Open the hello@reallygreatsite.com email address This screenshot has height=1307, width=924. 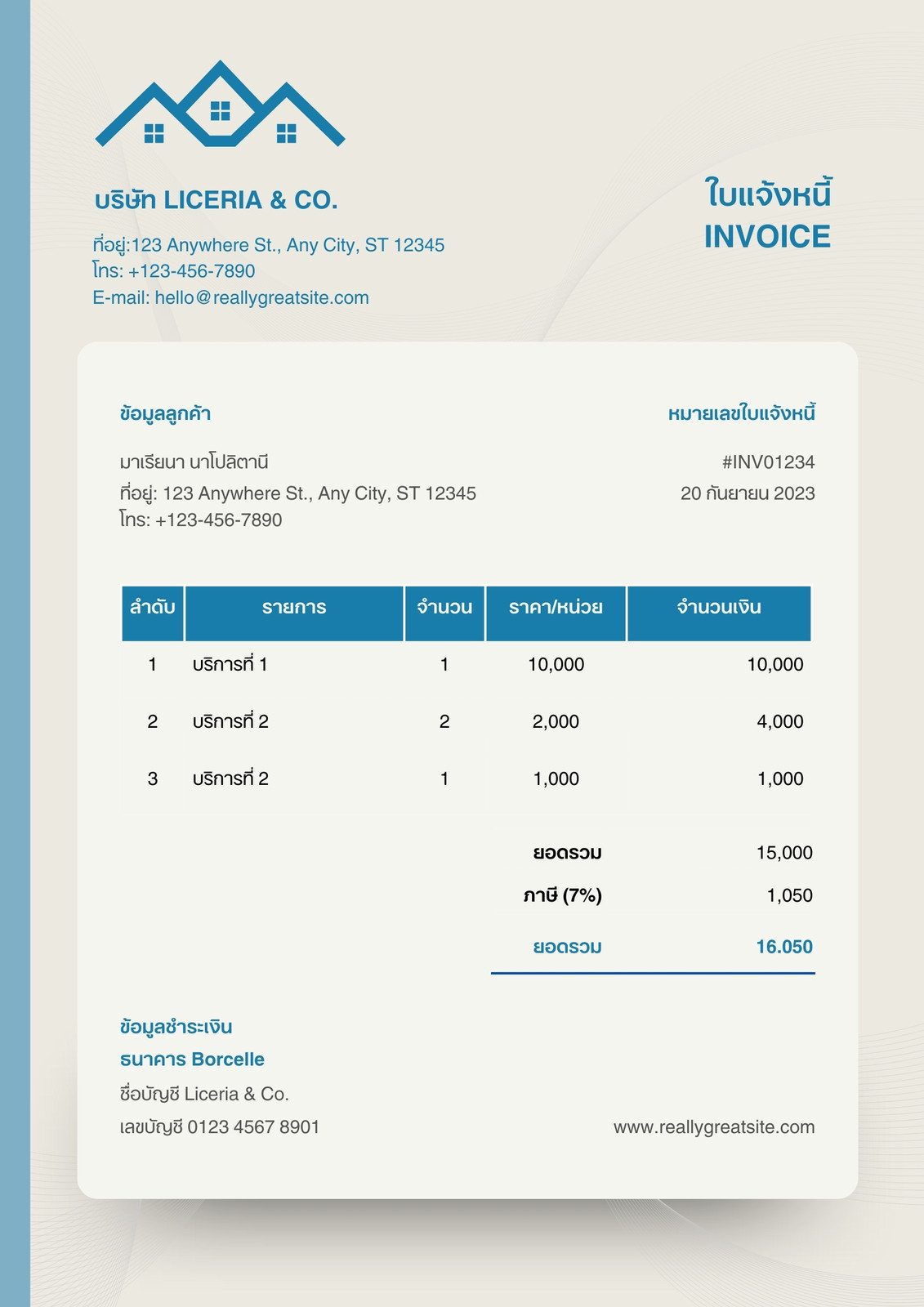click(x=261, y=297)
